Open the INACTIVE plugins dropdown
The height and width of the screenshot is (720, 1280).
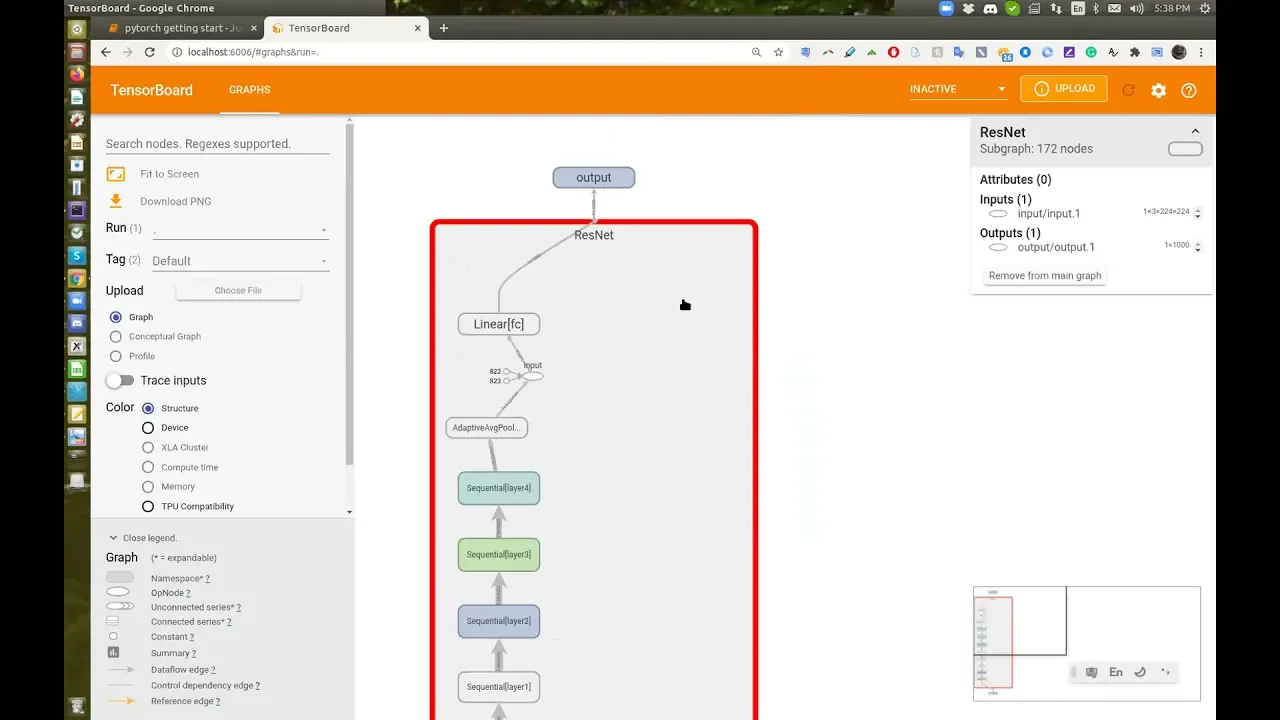(957, 89)
